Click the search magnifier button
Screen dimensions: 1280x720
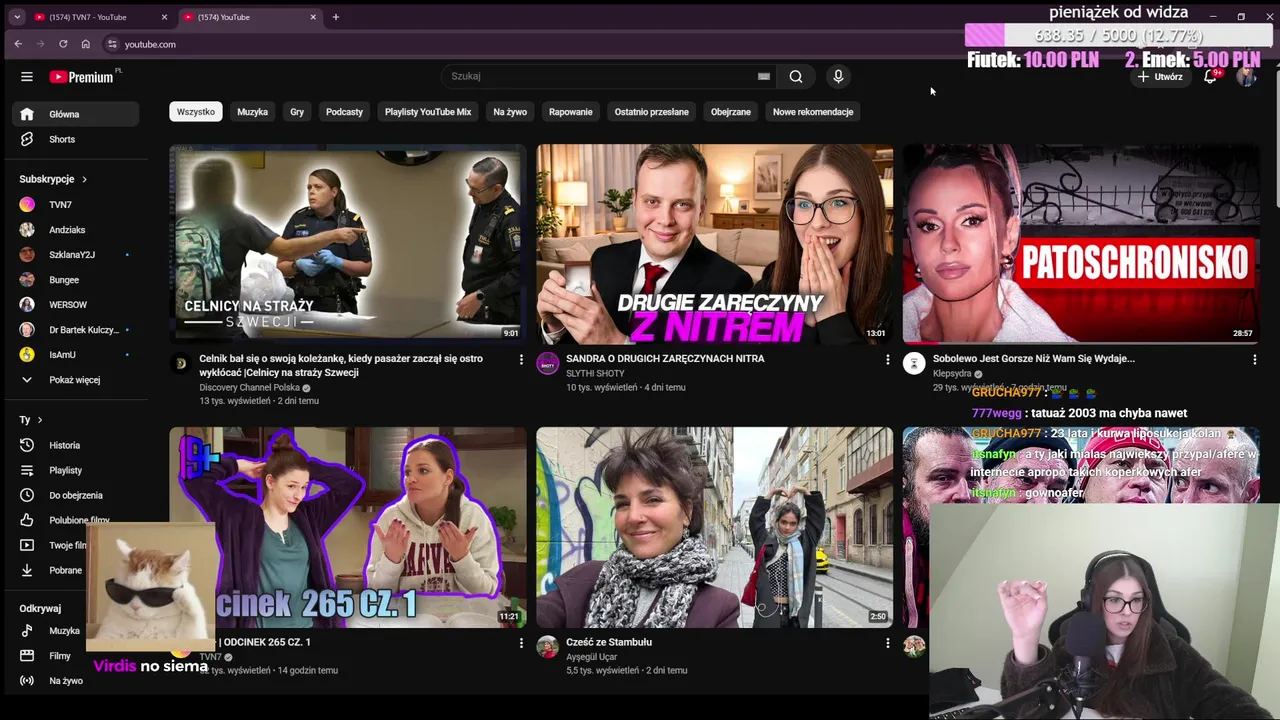pyautogui.click(x=796, y=76)
